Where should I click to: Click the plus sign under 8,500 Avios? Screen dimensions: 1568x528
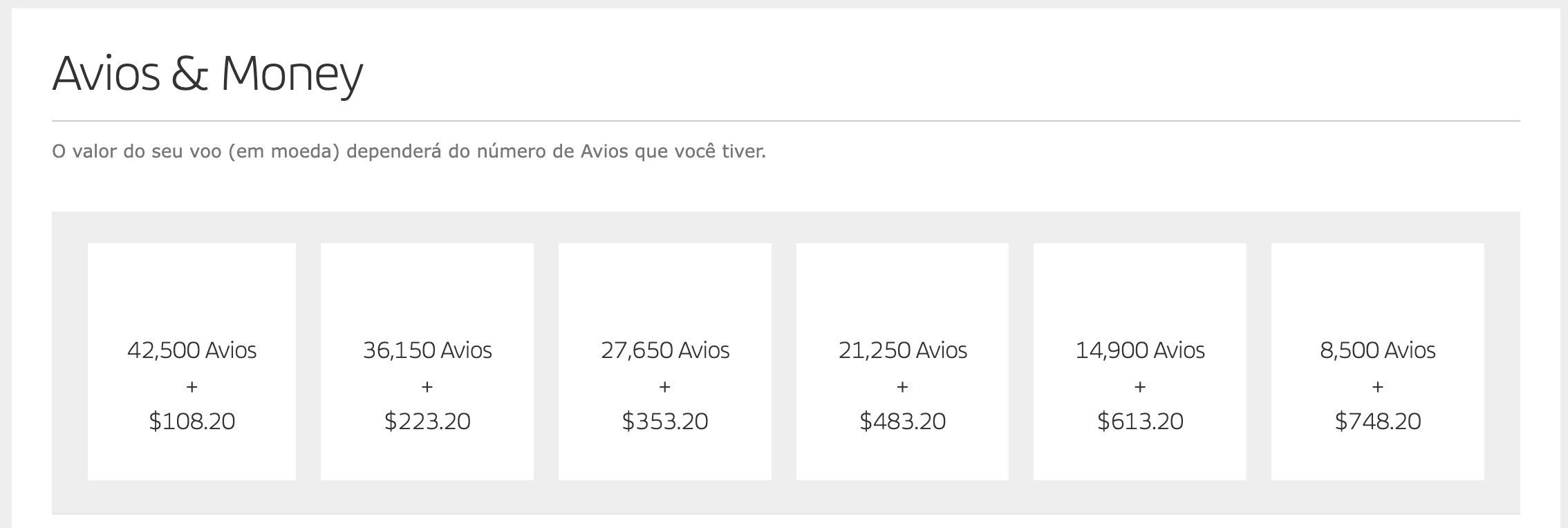click(1378, 387)
